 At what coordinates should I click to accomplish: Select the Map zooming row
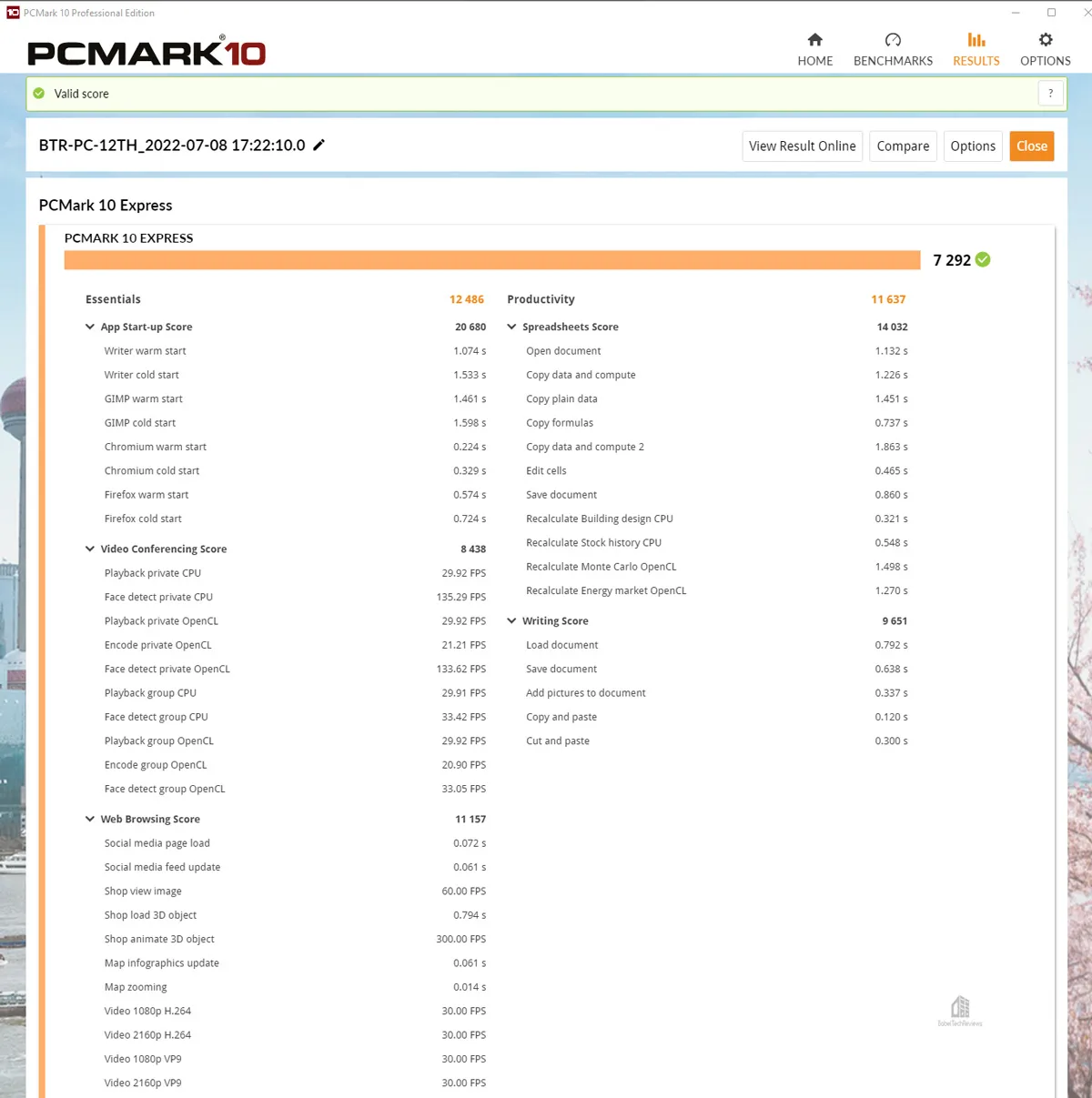click(295, 987)
